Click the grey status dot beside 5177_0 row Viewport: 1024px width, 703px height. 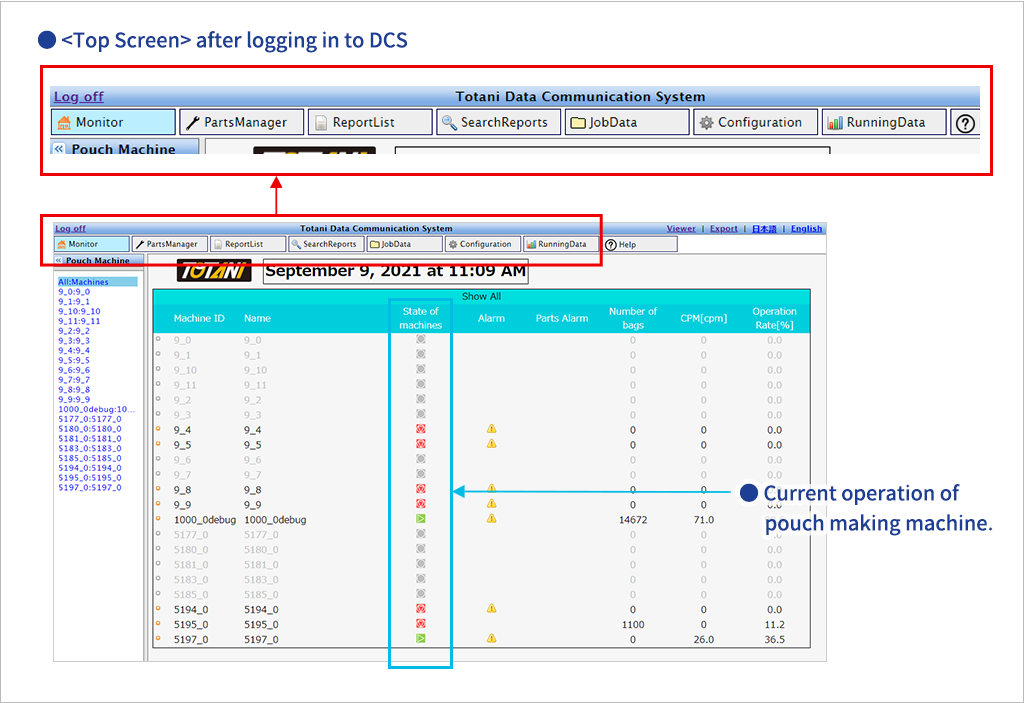(x=158, y=534)
